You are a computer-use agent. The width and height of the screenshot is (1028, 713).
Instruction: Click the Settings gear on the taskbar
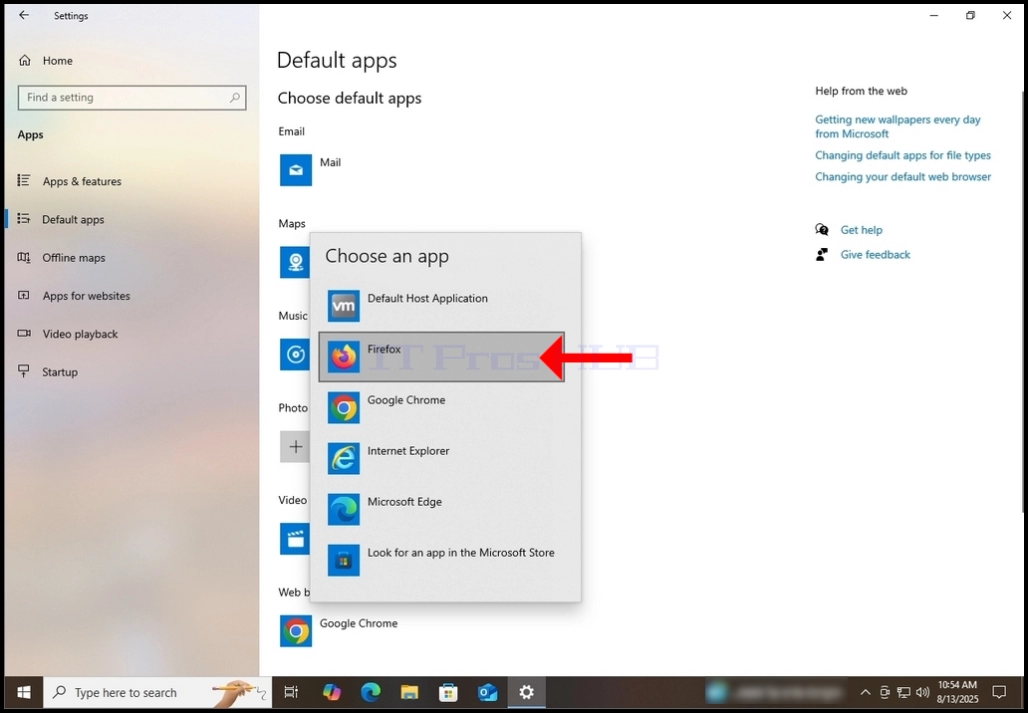pos(526,692)
